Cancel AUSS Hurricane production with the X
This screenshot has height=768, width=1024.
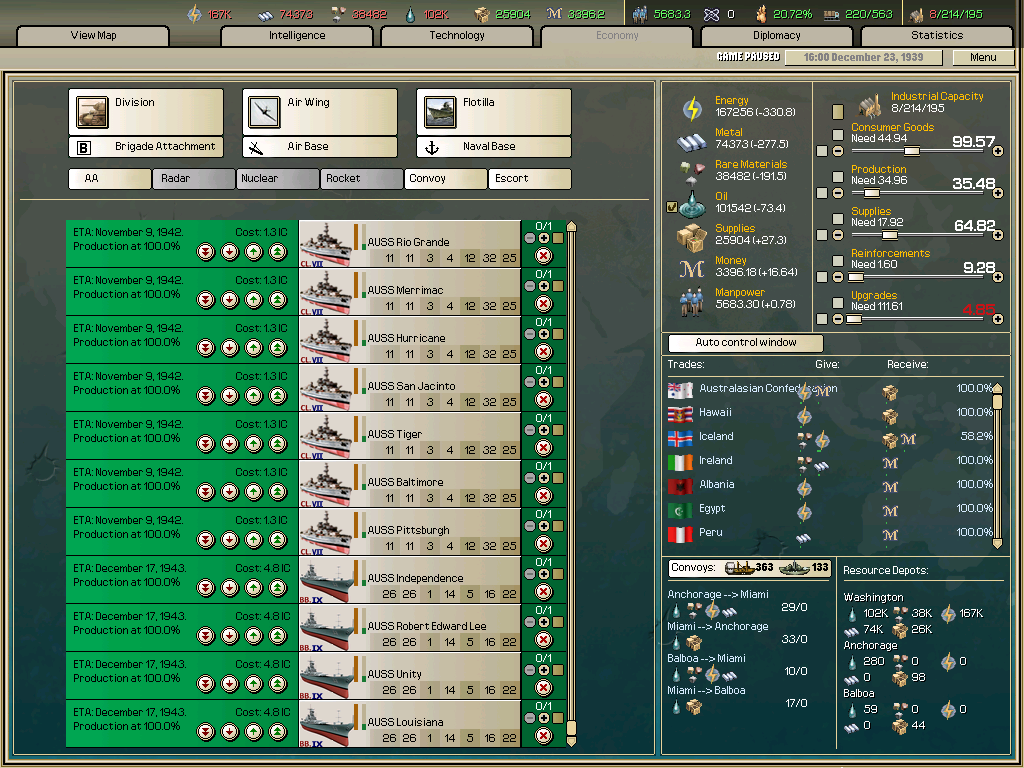point(545,349)
